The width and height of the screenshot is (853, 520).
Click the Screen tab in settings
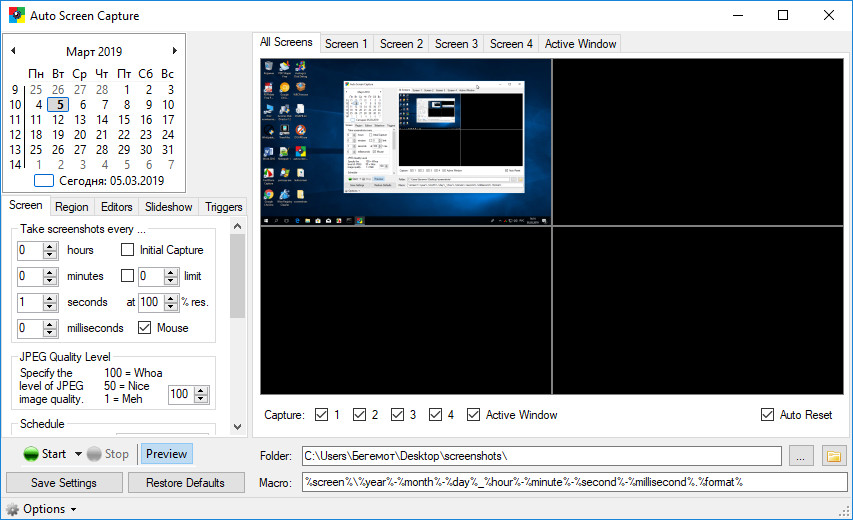coord(26,205)
